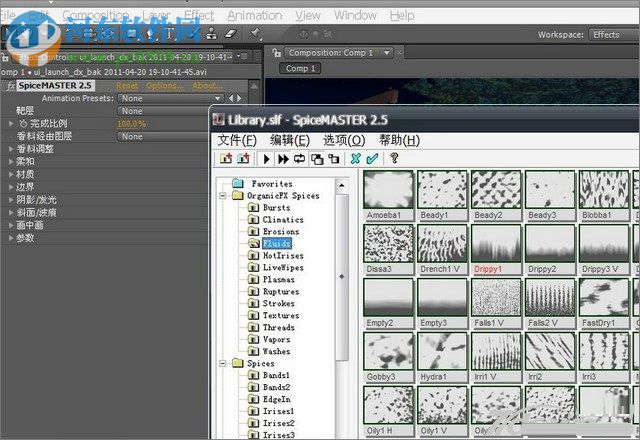Expand the 边界 group

[11, 187]
